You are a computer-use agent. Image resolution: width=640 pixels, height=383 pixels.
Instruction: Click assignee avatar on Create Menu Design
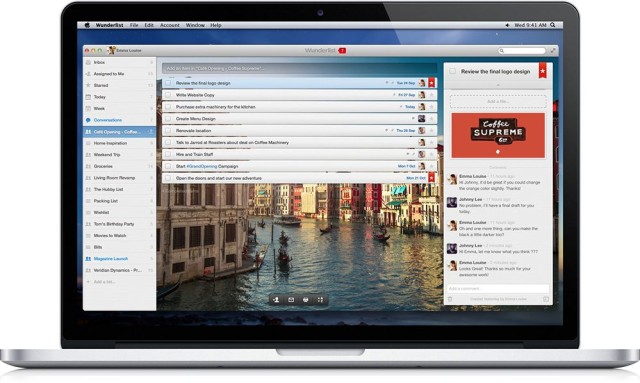[x=422, y=118]
